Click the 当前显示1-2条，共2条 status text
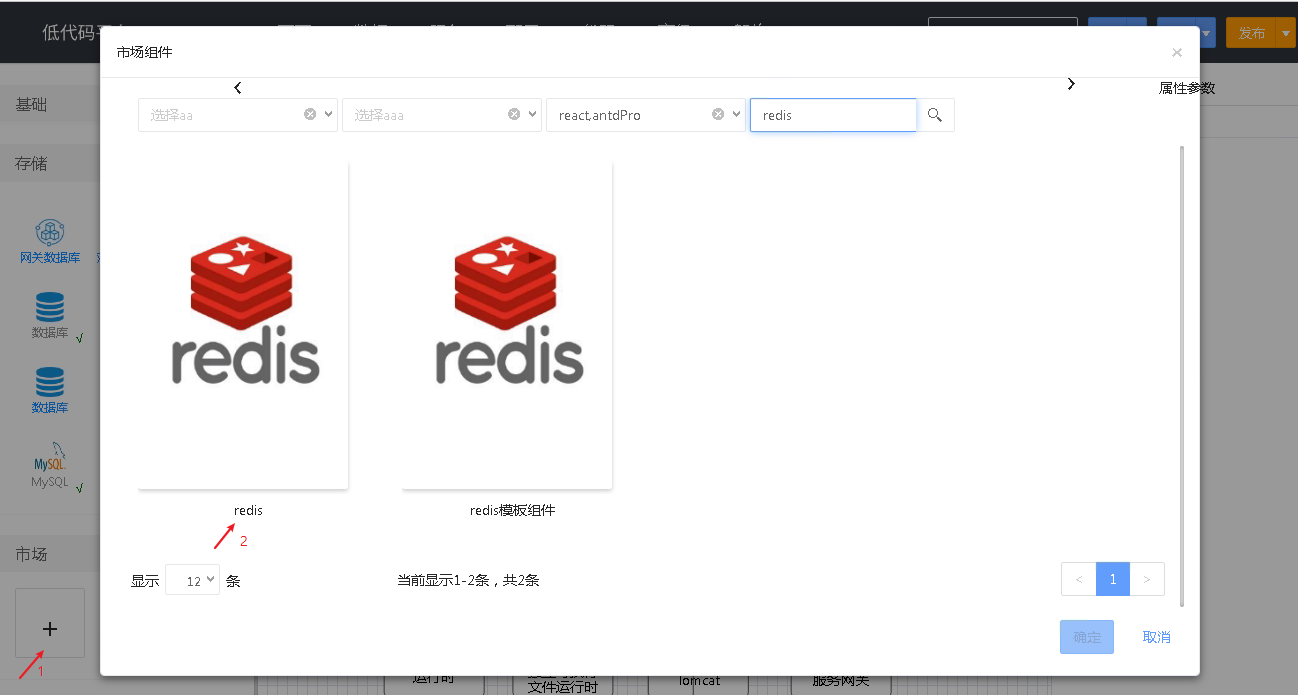The height and width of the screenshot is (695, 1298). pos(468,580)
